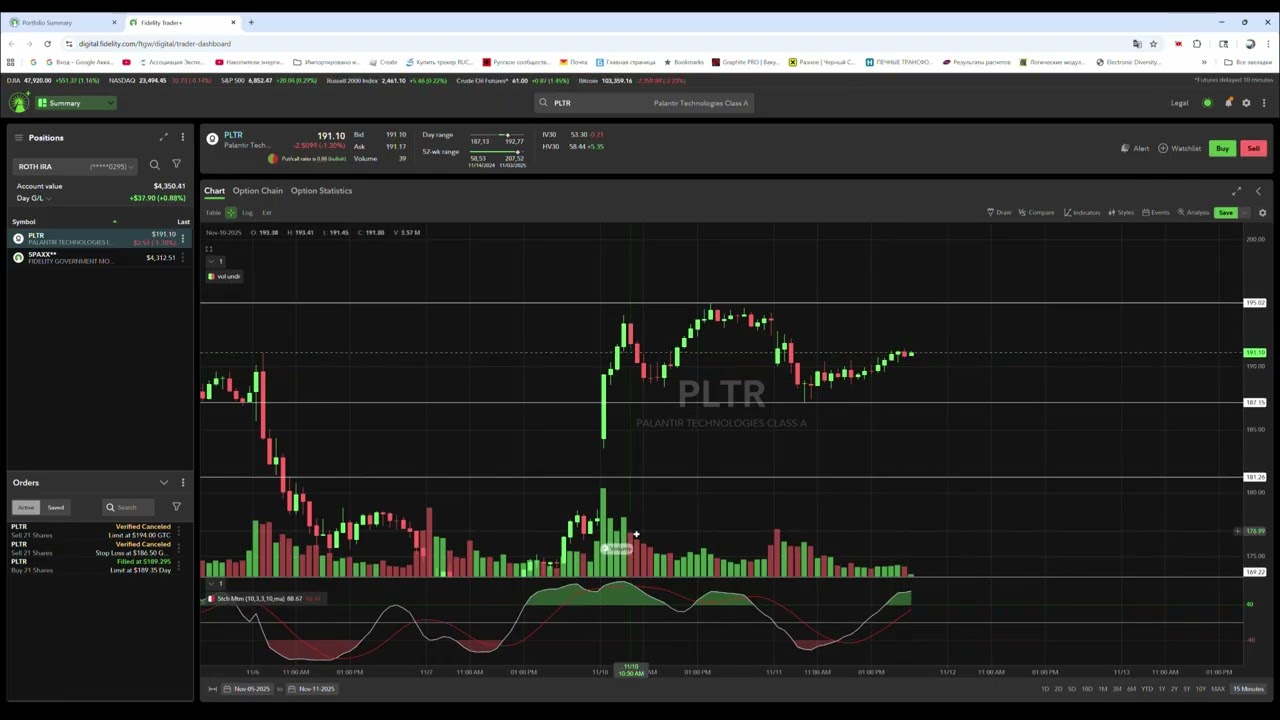The image size is (1280, 720).
Task: Expand the Positions panel to full size
Action: pos(164,137)
